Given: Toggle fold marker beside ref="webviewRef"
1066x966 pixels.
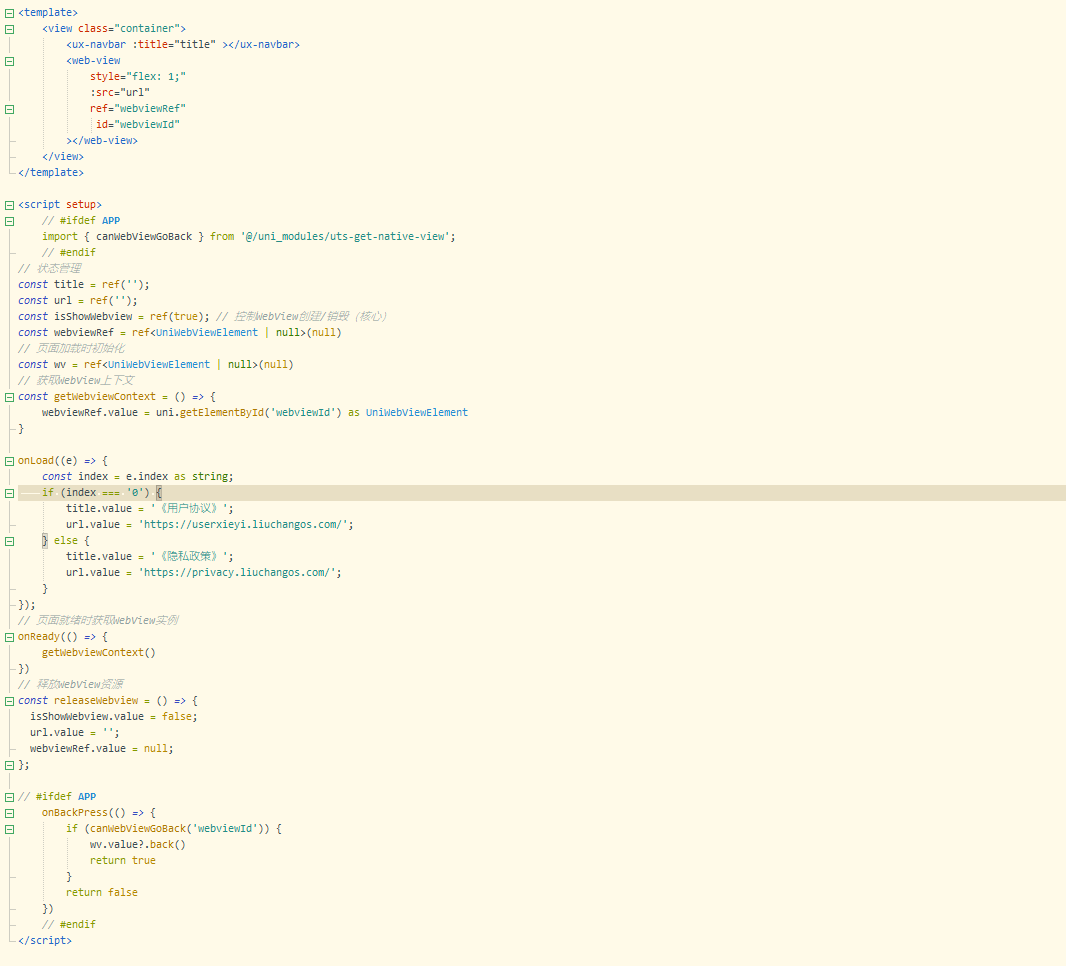Looking at the screenshot, I should click(10, 109).
